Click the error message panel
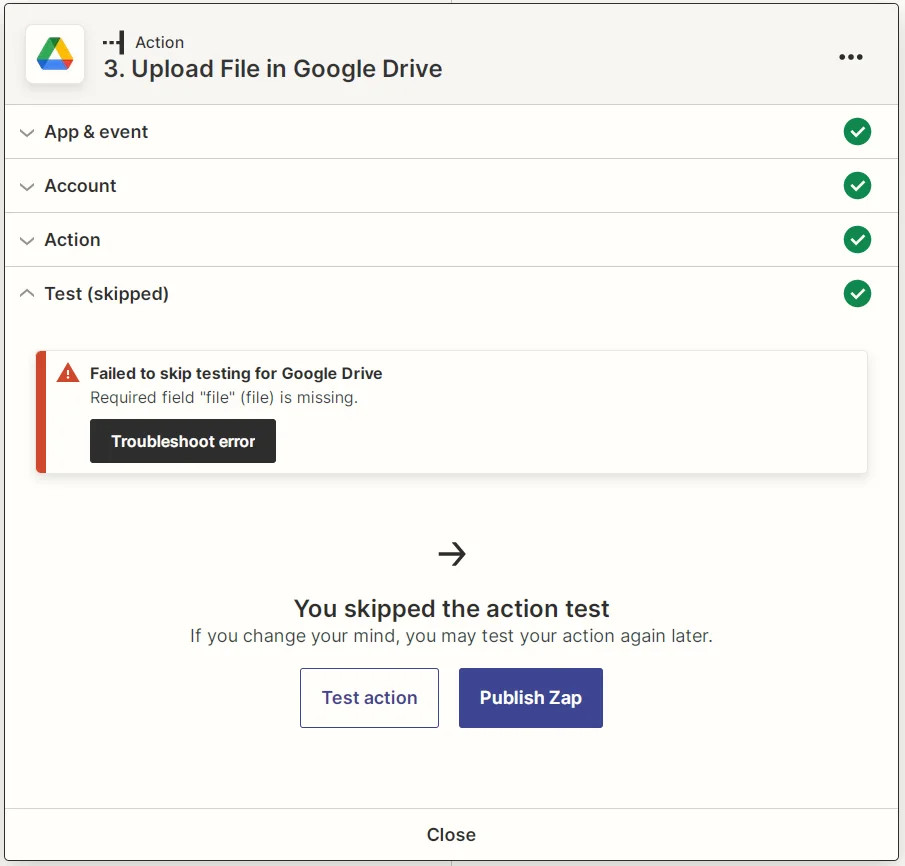This screenshot has height=866, width=905. [x=452, y=410]
